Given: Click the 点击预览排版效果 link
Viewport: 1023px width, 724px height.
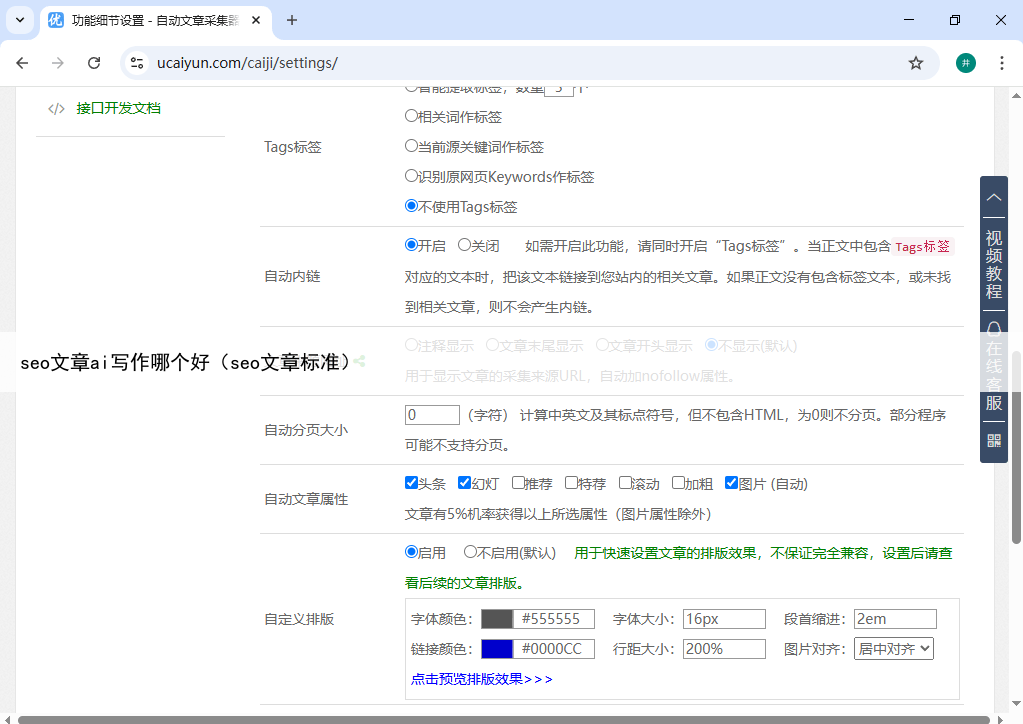Looking at the screenshot, I should click(481, 679).
